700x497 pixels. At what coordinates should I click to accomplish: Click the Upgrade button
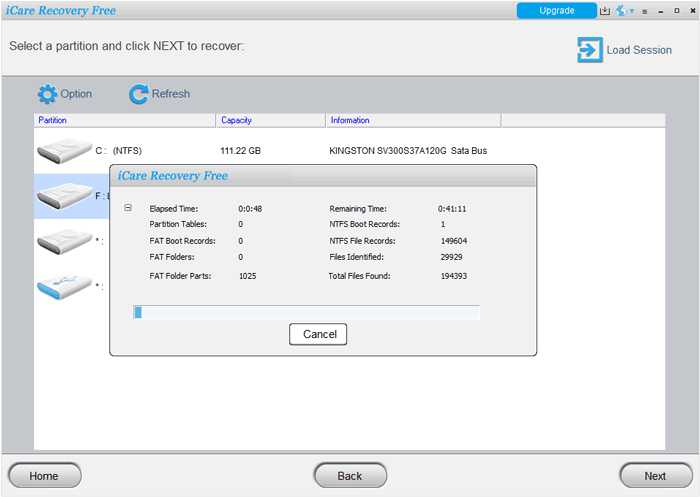(556, 11)
